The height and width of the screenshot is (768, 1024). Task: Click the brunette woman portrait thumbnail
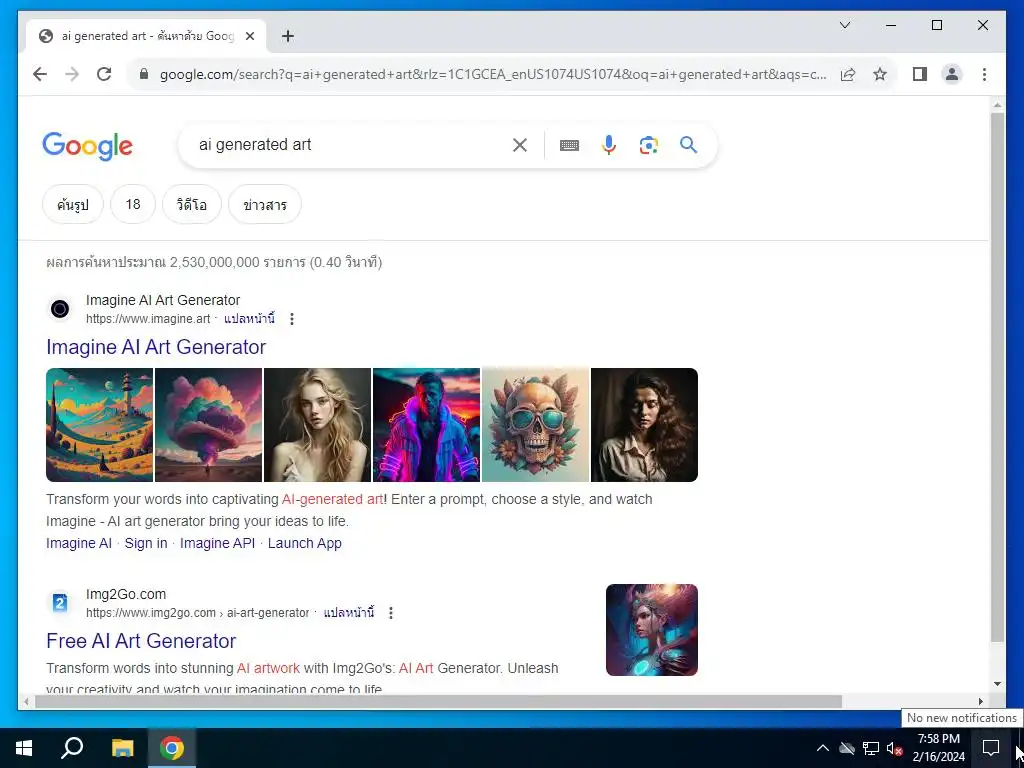tap(645, 425)
